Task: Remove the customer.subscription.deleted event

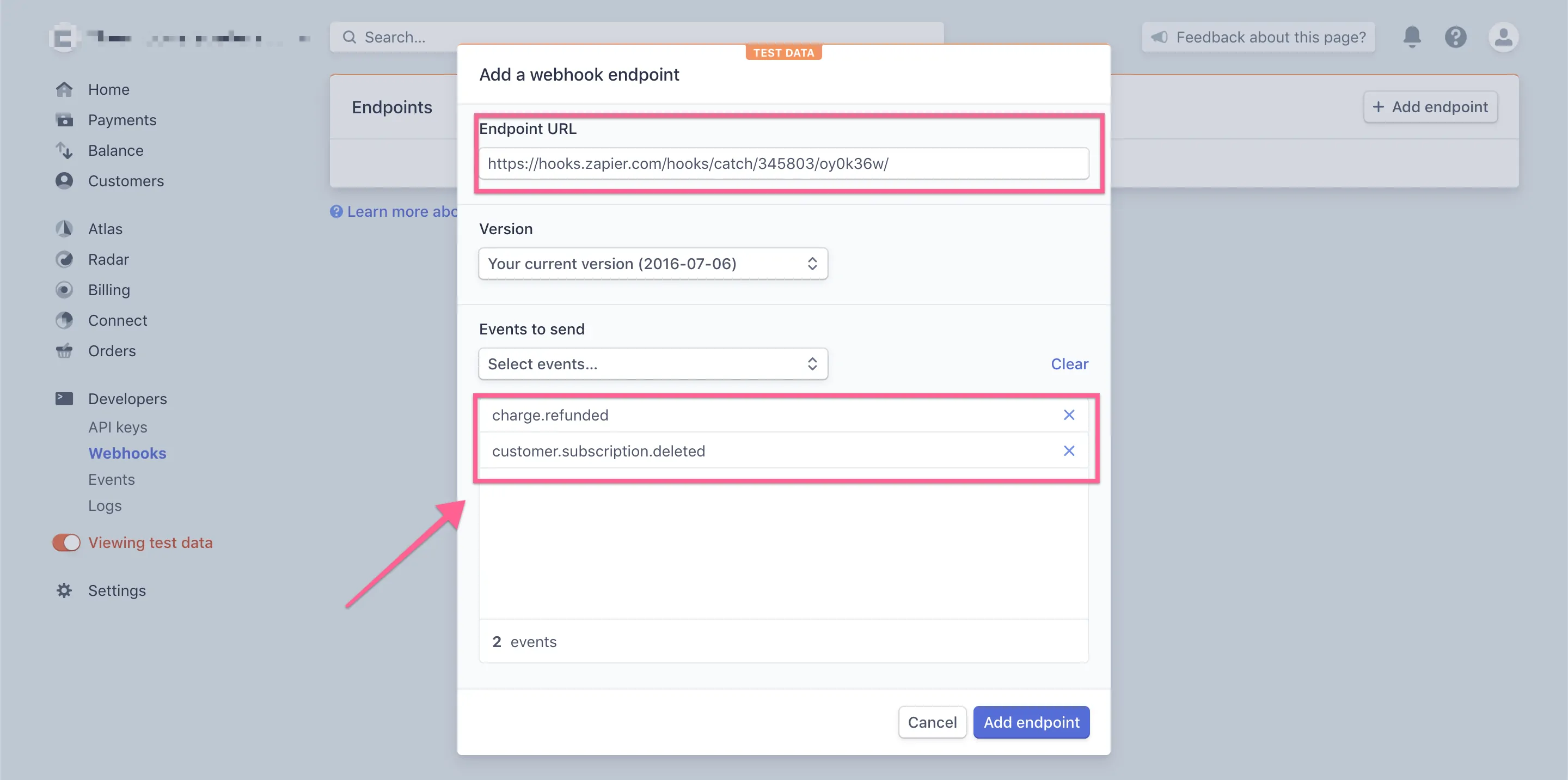Action: pos(1069,450)
